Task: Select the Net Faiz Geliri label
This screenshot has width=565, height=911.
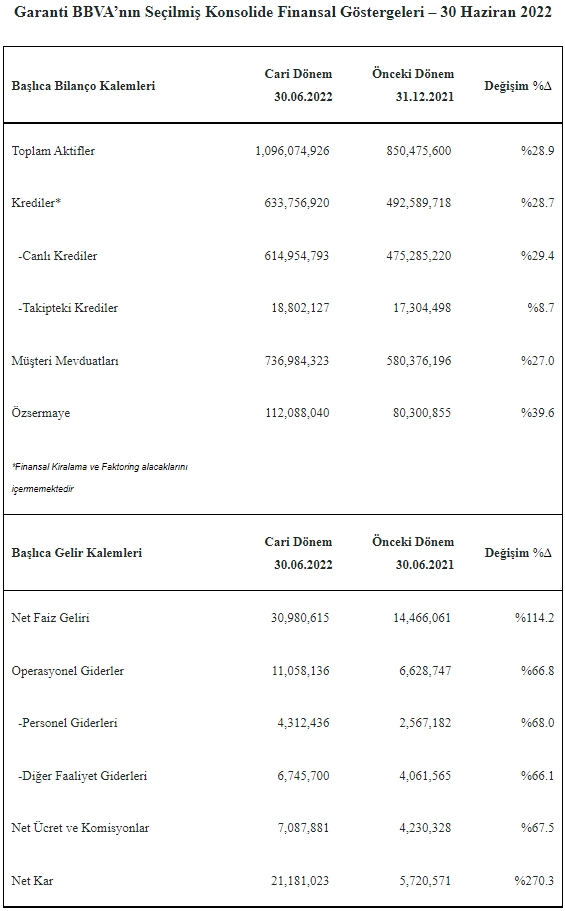Action: point(51,618)
